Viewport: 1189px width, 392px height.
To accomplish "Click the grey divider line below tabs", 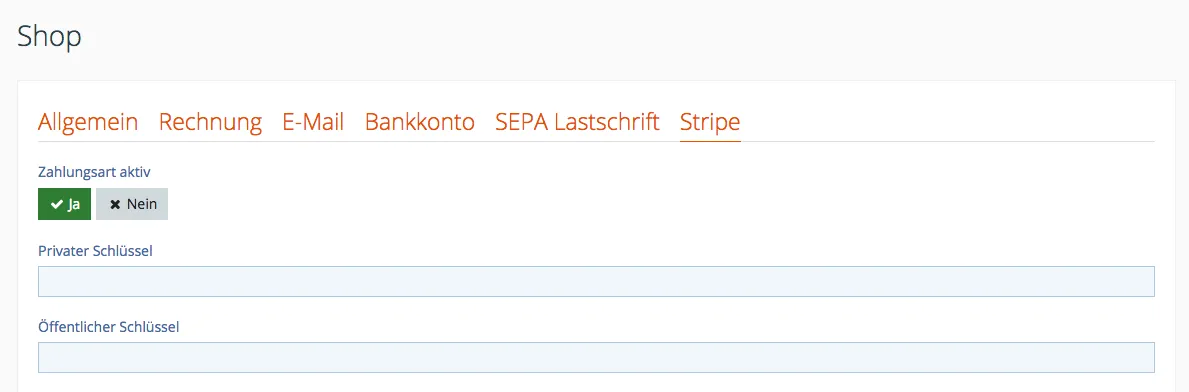I will [x=948, y=141].
